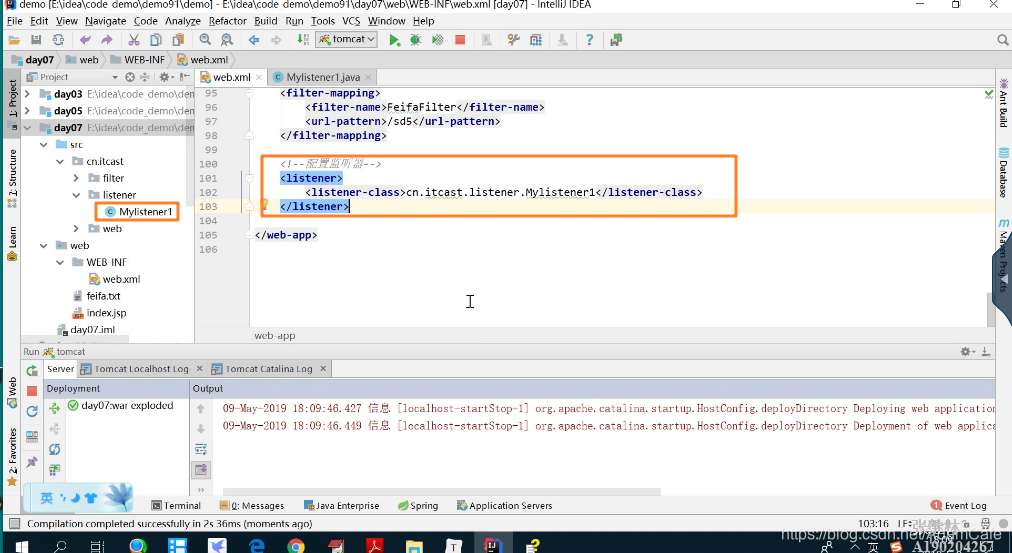This screenshot has height=553, width=1012.
Task: Click the Open folder toolbar icon
Action: click(x=14, y=40)
